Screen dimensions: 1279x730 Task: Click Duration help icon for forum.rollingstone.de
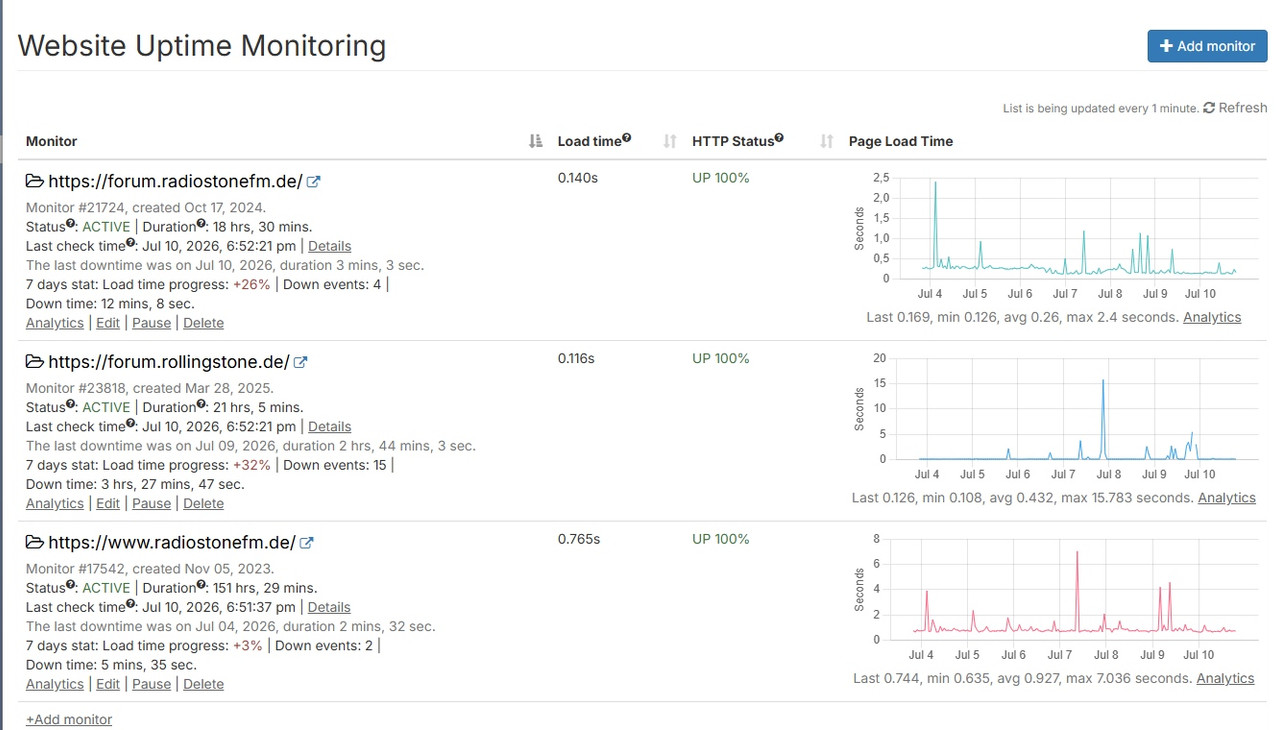pyautogui.click(x=200, y=404)
